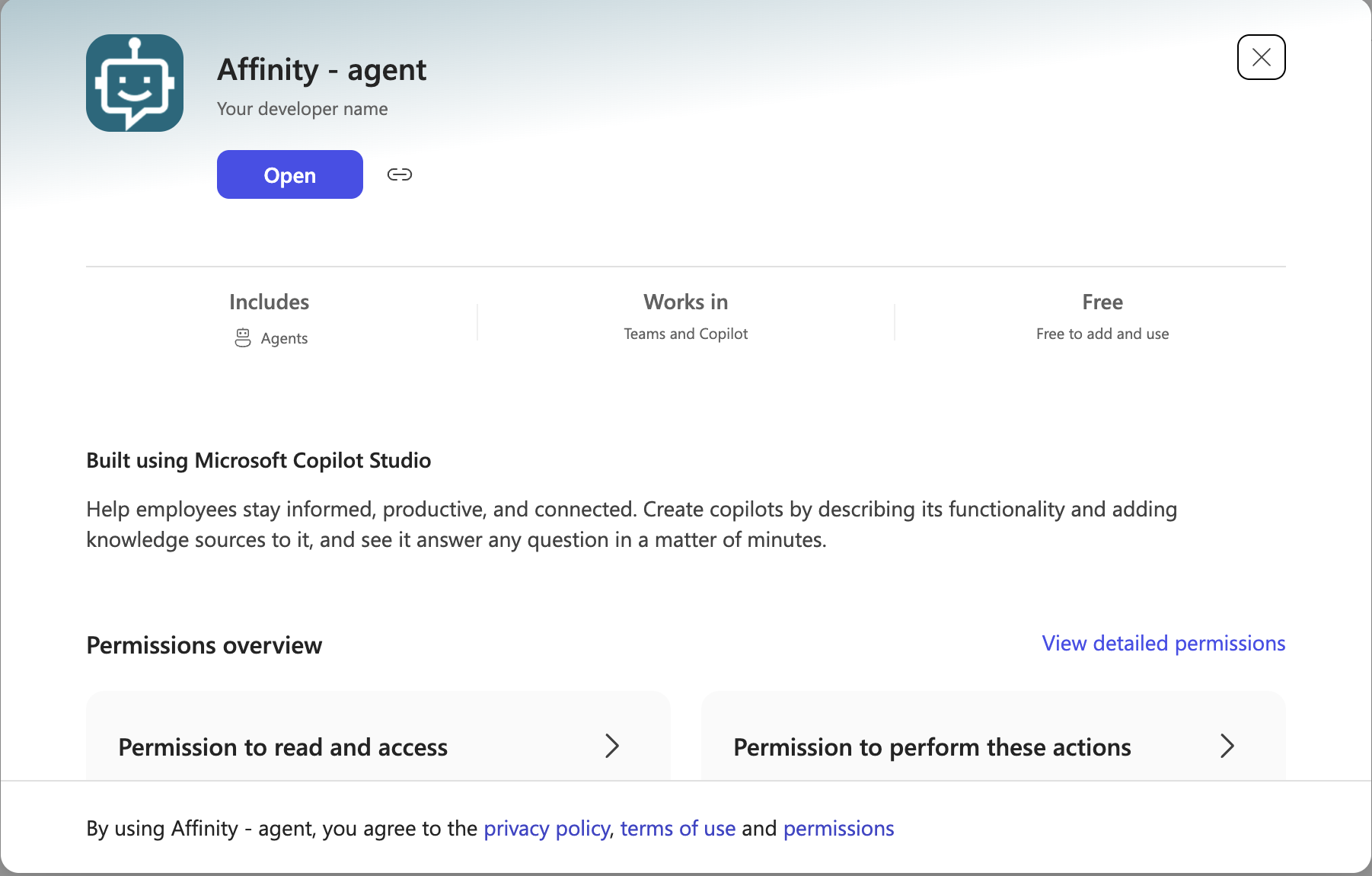This screenshot has width=1372, height=876.
Task: Click the Includes heading
Action: pyautogui.click(x=269, y=302)
